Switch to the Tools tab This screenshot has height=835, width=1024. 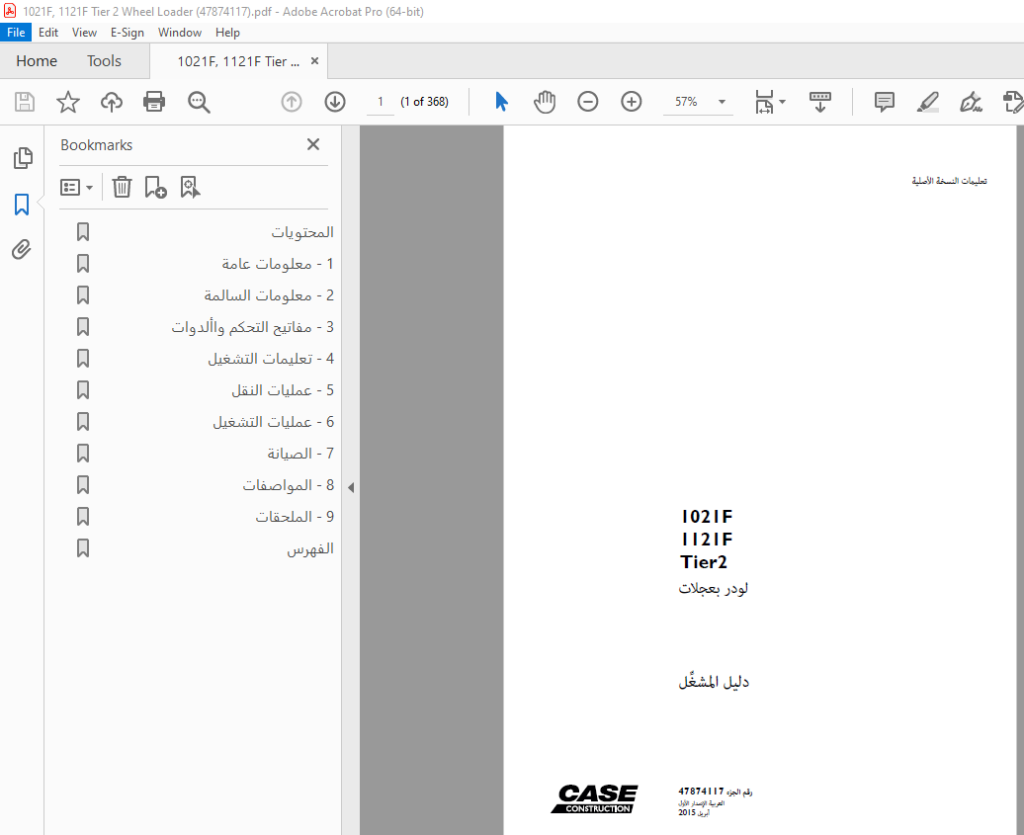pos(104,61)
